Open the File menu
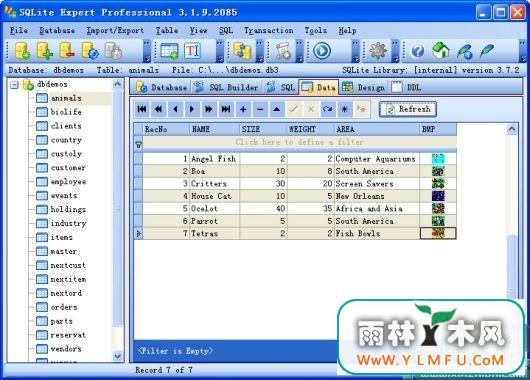Viewport: 530px width, 380px height. click(x=19, y=30)
